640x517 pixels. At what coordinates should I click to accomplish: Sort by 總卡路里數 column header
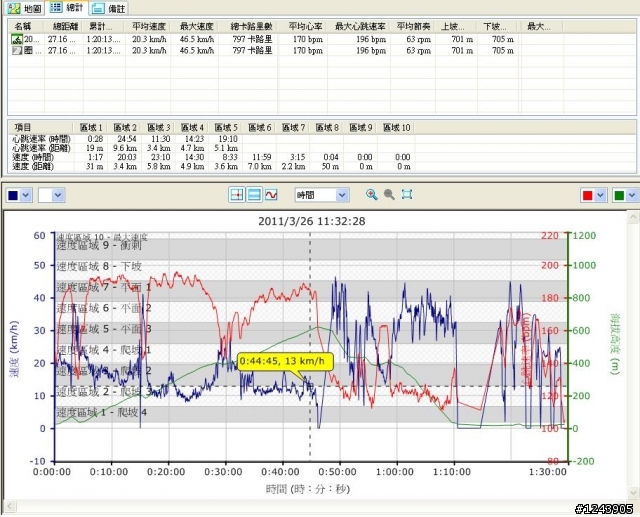(x=249, y=27)
